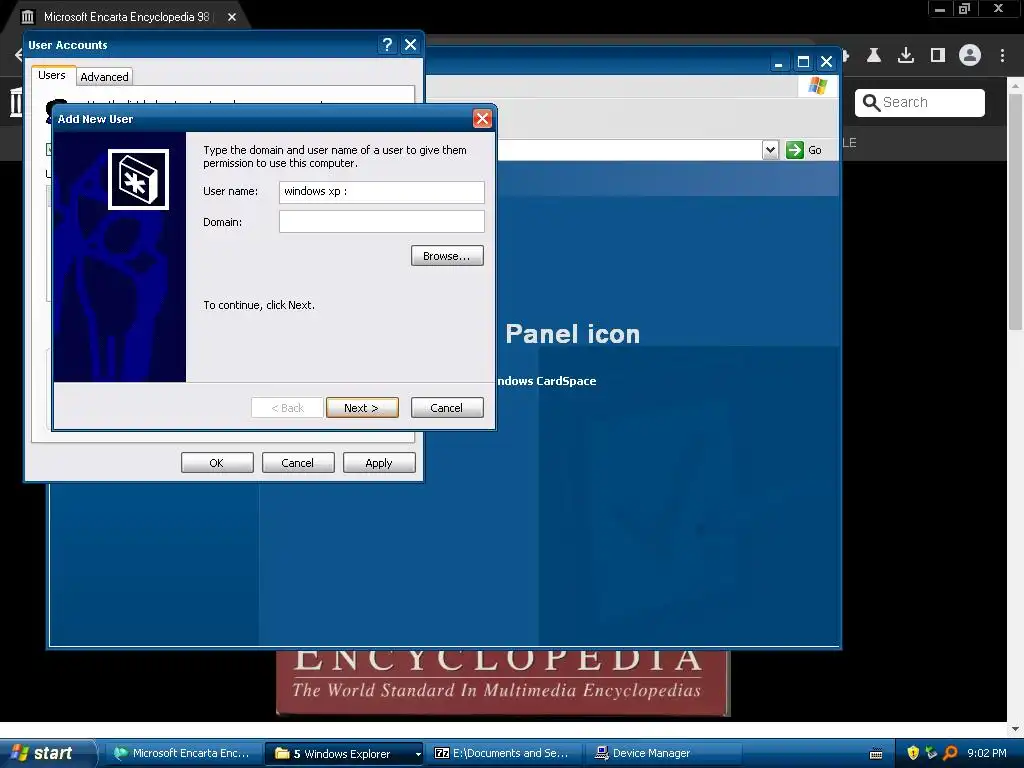Open the Start menu

pyautogui.click(x=47, y=753)
